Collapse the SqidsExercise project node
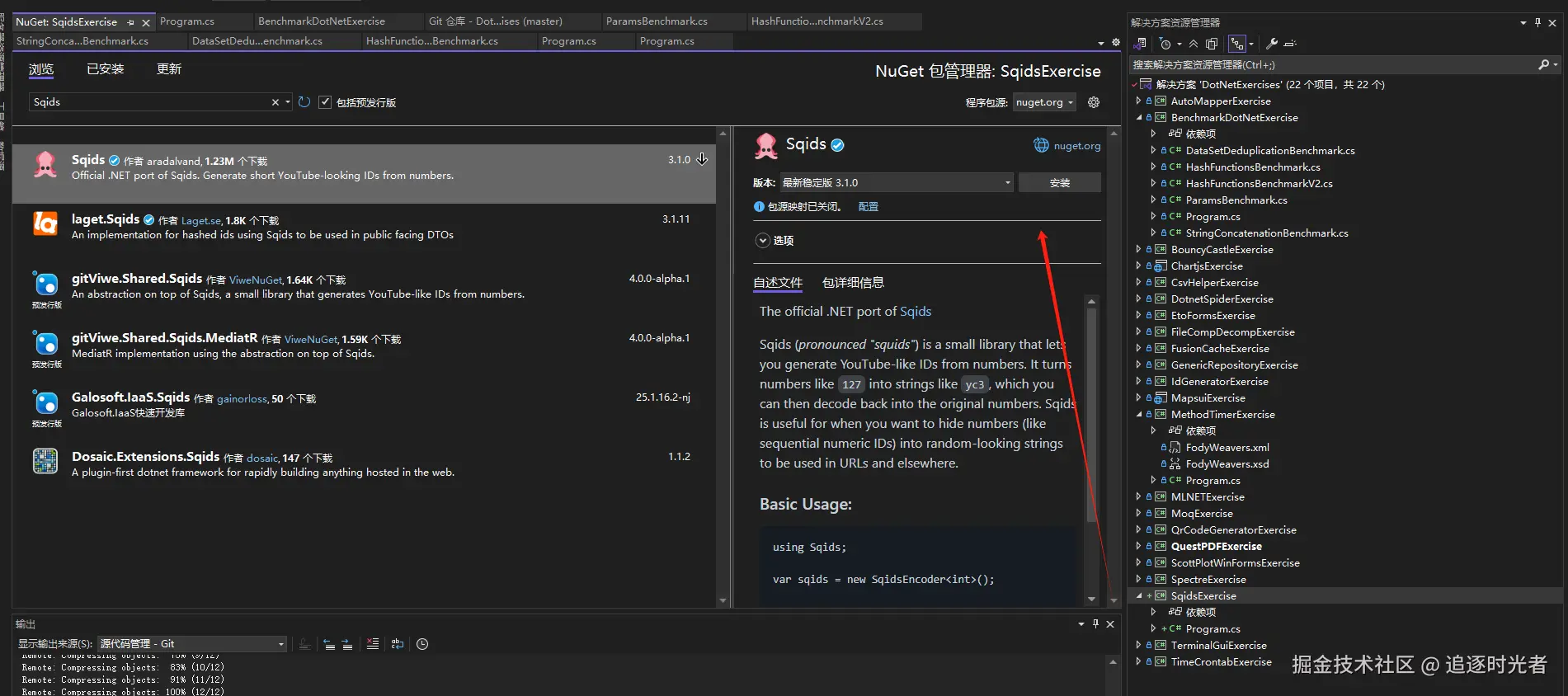1568x696 pixels. [x=1139, y=596]
